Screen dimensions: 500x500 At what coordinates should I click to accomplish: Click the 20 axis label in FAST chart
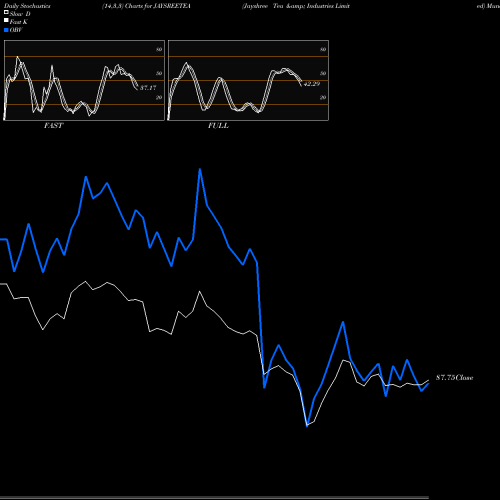tap(159, 97)
